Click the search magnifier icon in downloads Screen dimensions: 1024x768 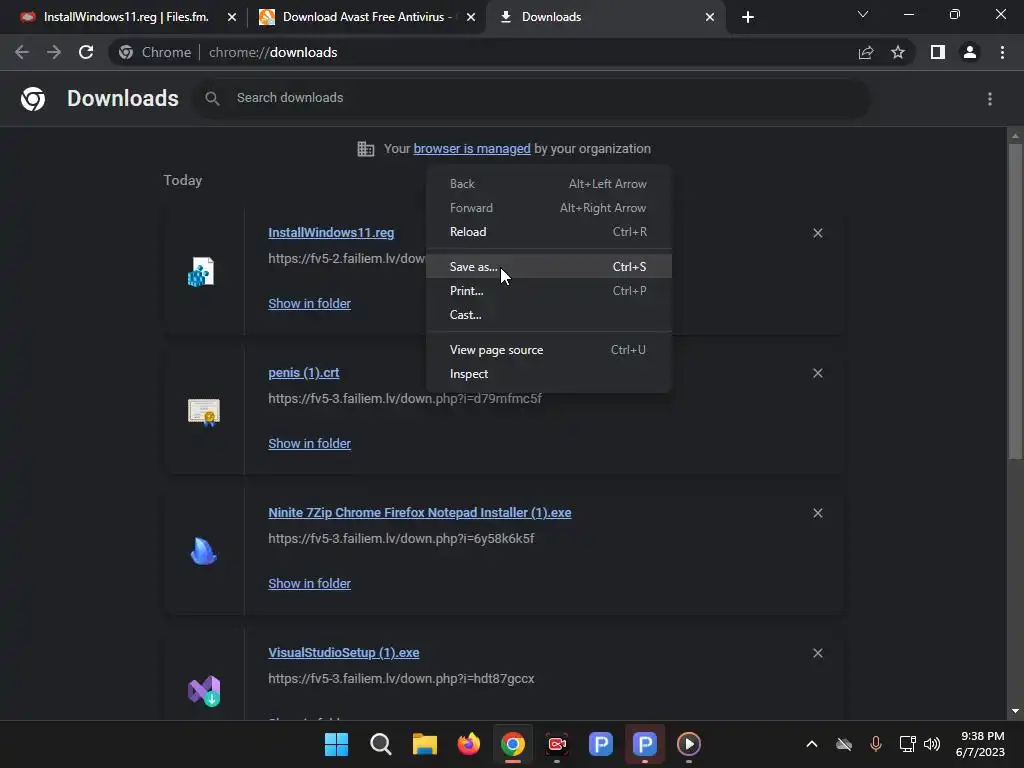(x=212, y=99)
